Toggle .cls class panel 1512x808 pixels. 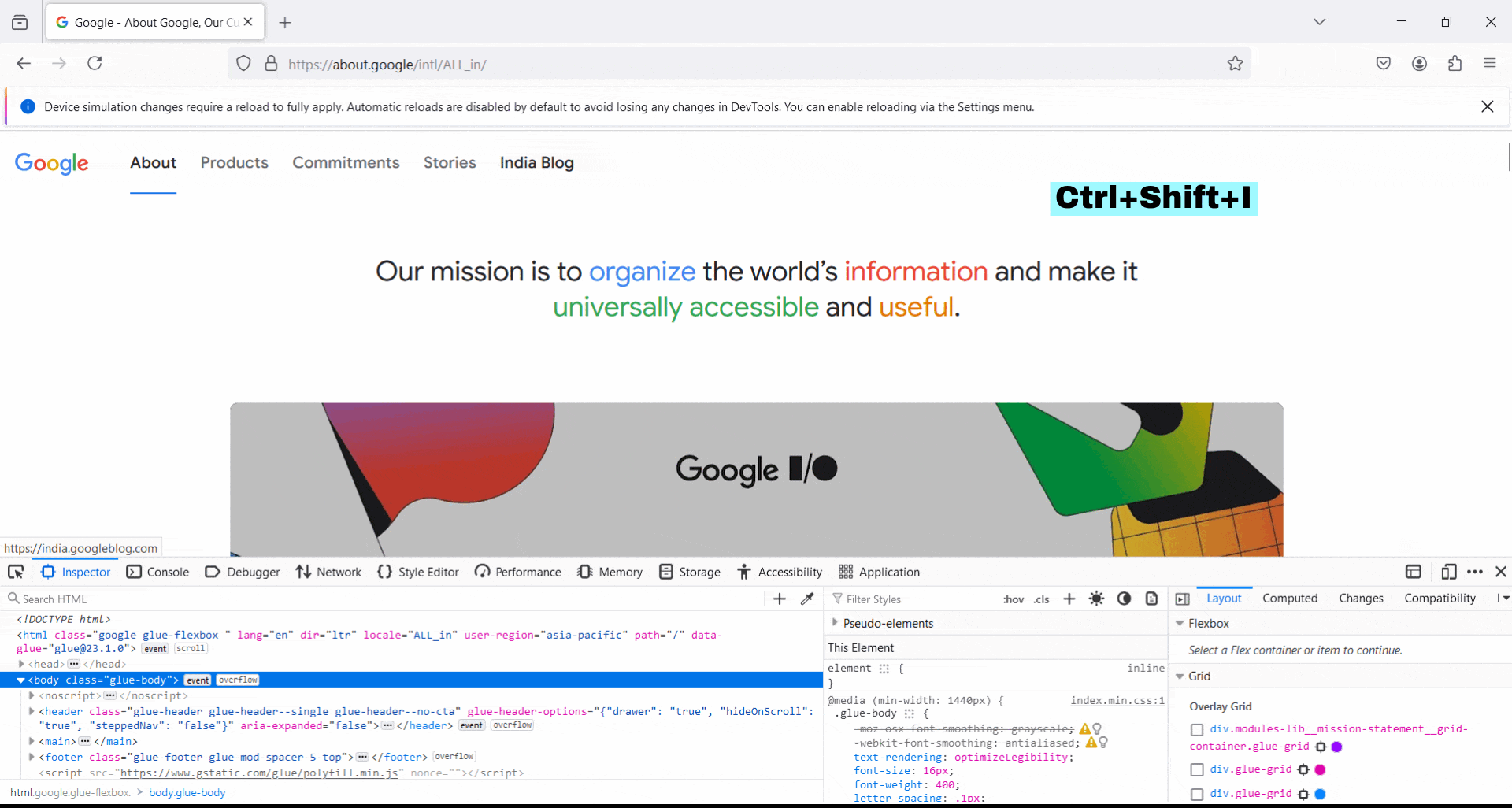1042,599
